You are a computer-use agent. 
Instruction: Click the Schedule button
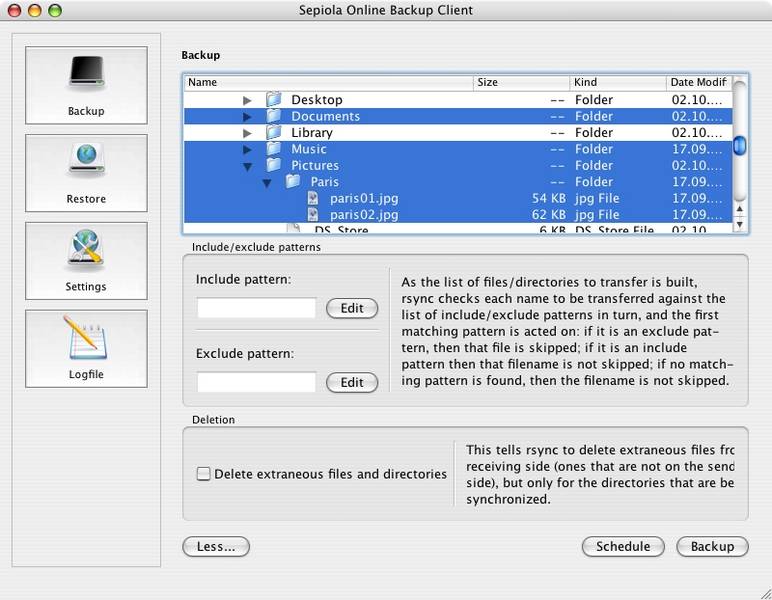(623, 546)
